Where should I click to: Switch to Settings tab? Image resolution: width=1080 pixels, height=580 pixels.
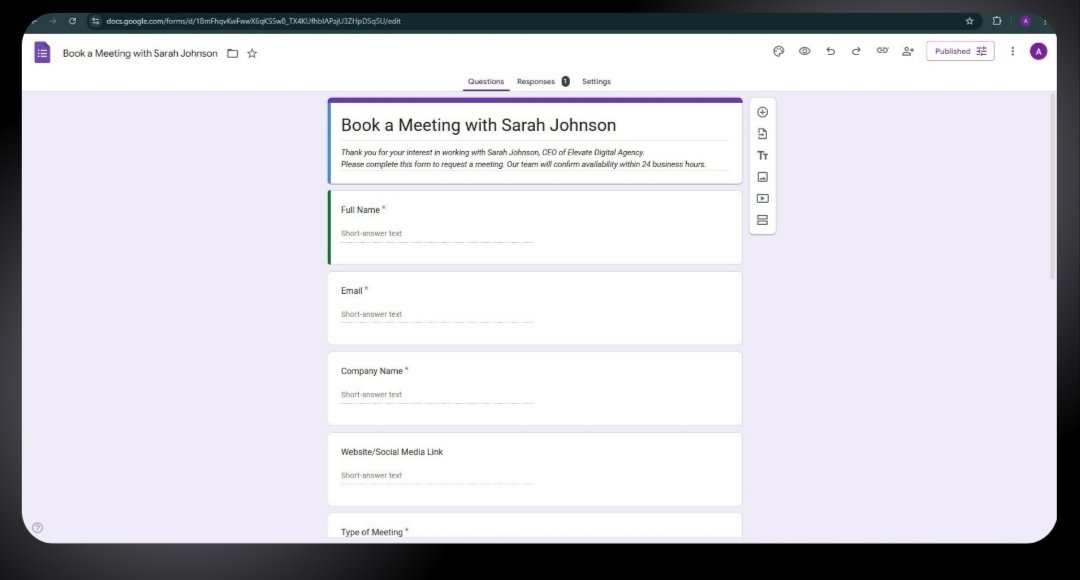click(596, 81)
